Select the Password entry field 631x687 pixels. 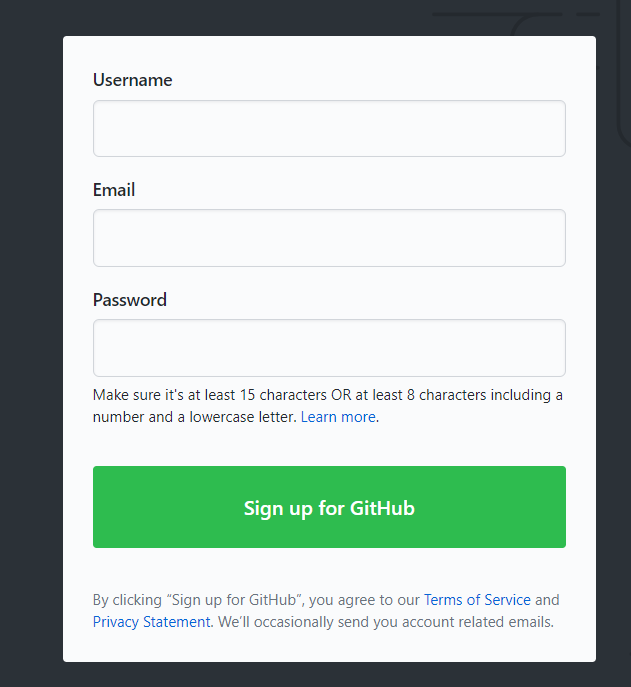point(329,348)
